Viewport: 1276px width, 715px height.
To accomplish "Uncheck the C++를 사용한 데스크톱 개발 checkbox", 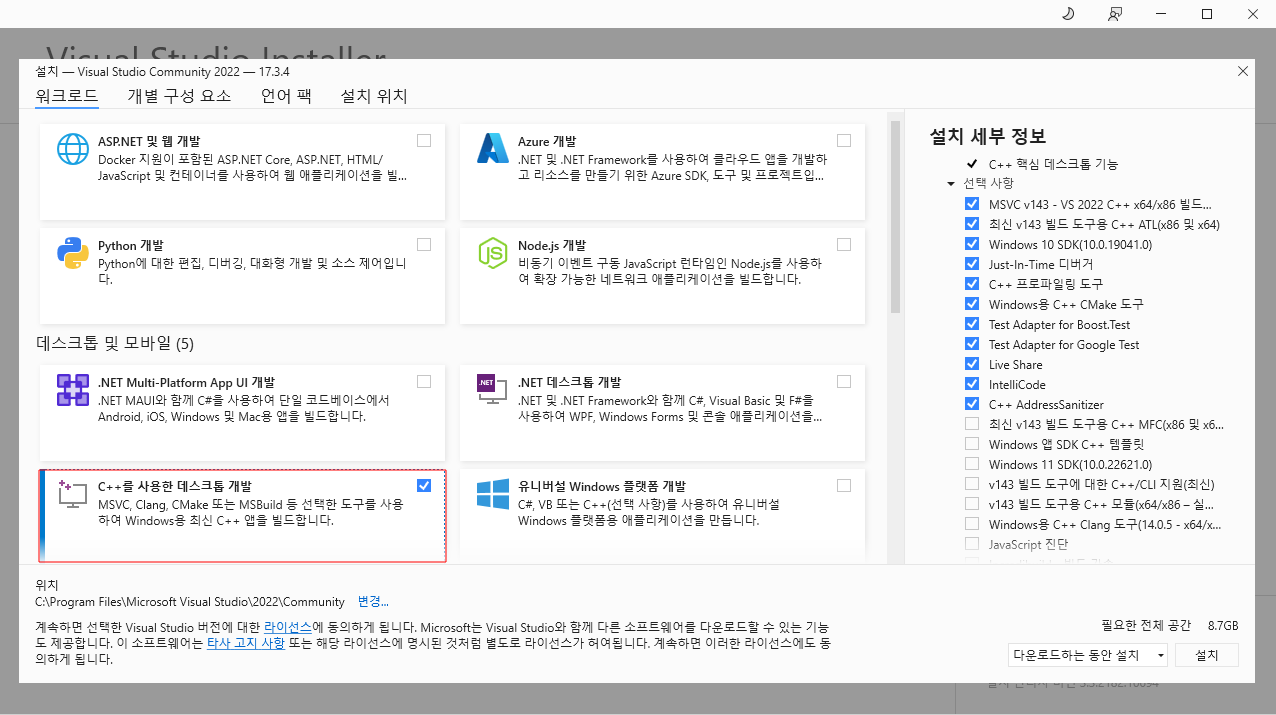I will [x=424, y=485].
